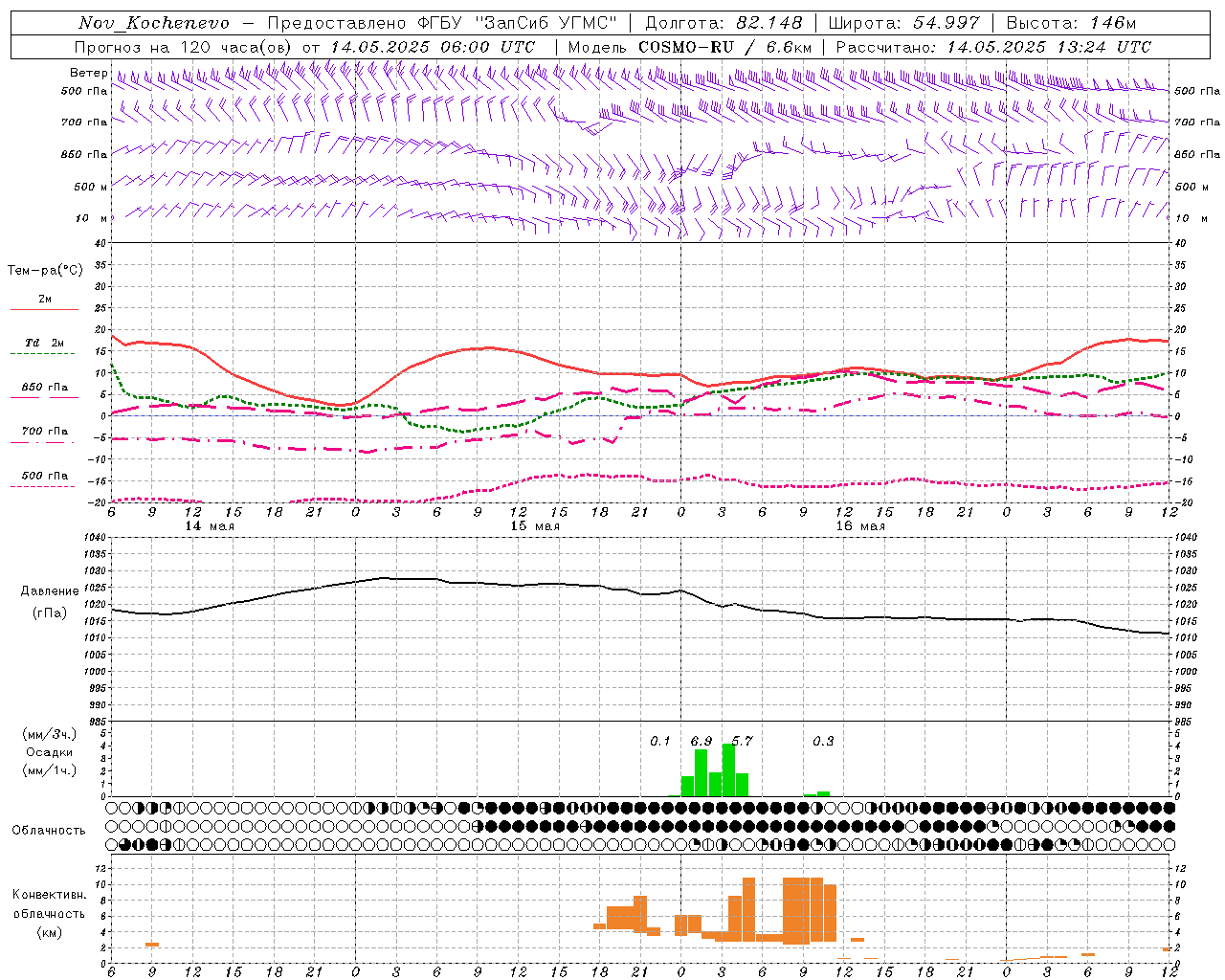1225x980 pixels.
Task: Click the '14 мая' date label
Action: pyautogui.click(x=210, y=526)
